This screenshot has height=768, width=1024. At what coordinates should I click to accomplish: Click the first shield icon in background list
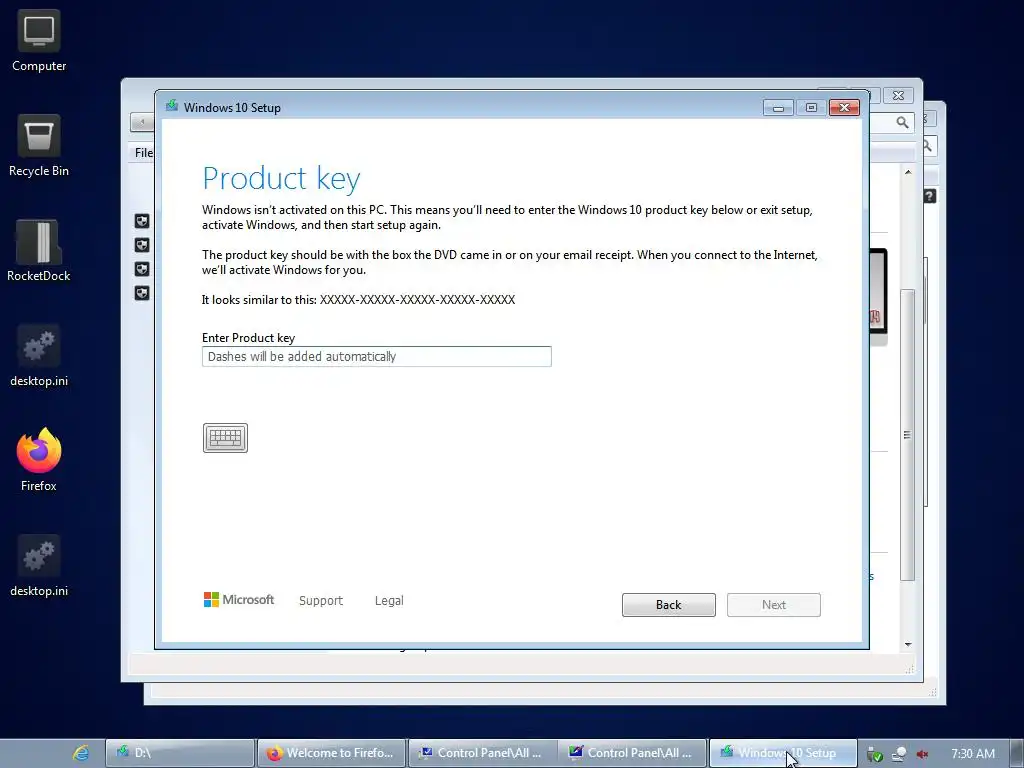[x=142, y=221]
